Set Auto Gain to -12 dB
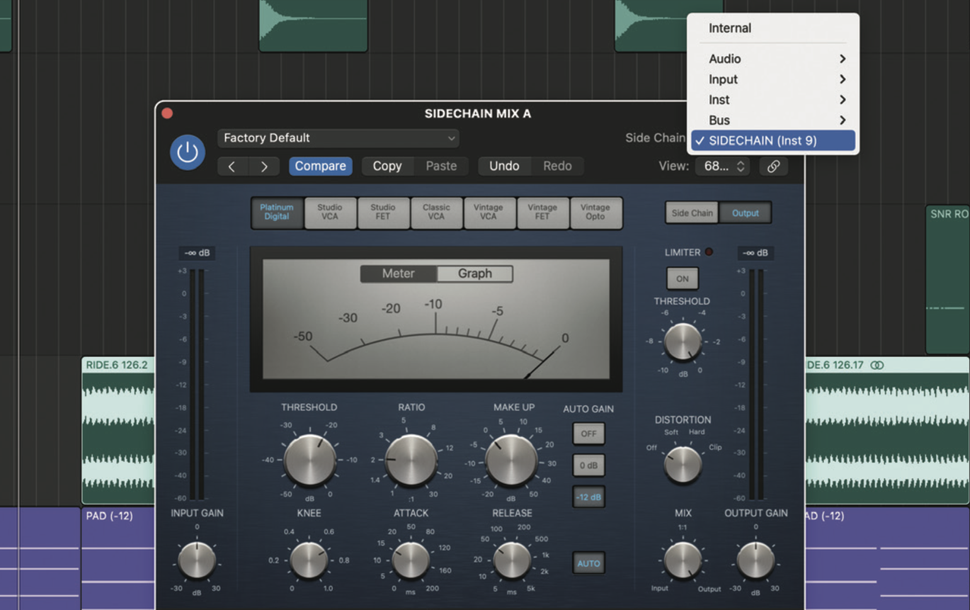The width and height of the screenshot is (970, 610). pyautogui.click(x=588, y=497)
